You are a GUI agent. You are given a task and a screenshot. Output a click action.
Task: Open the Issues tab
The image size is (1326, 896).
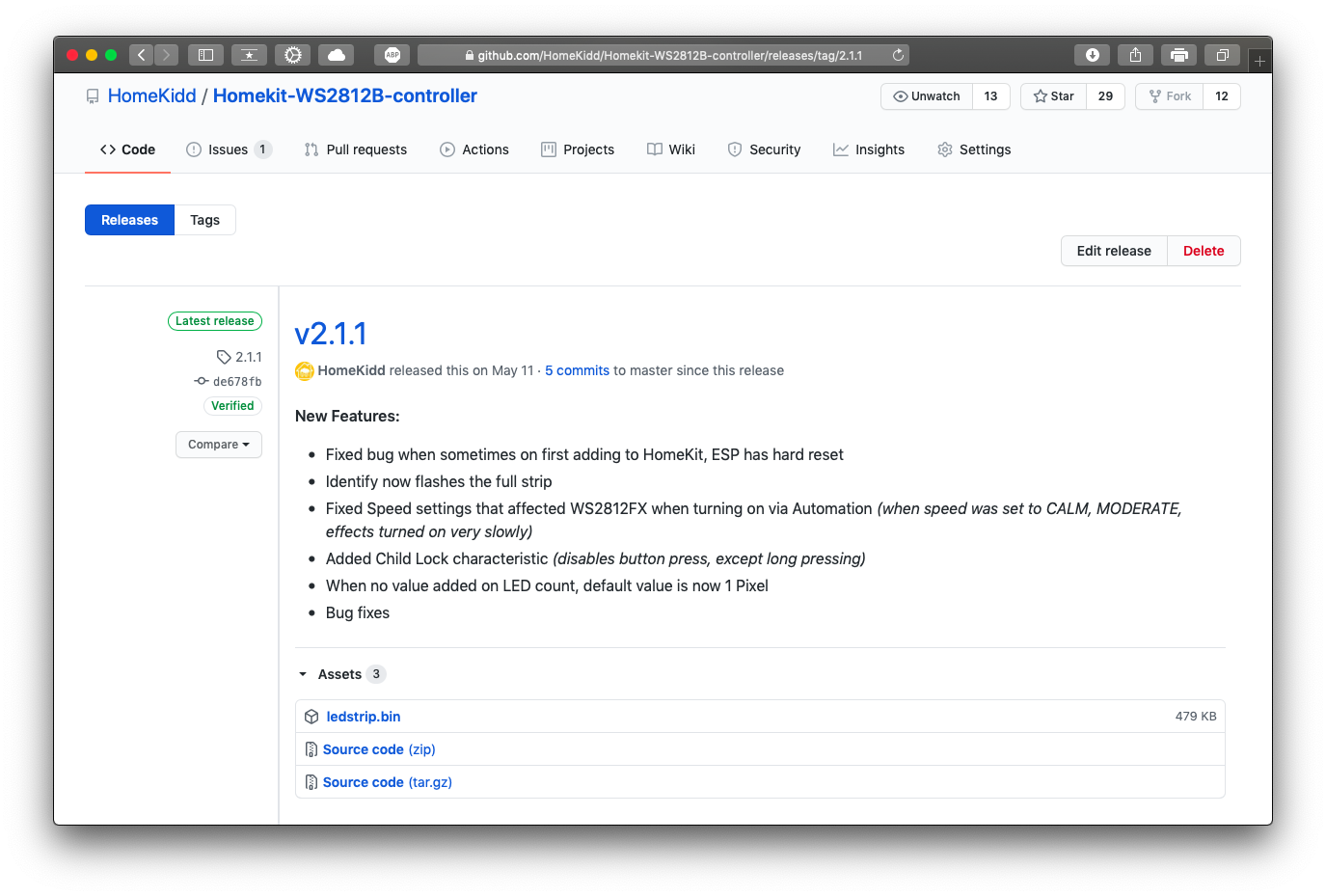tap(228, 149)
